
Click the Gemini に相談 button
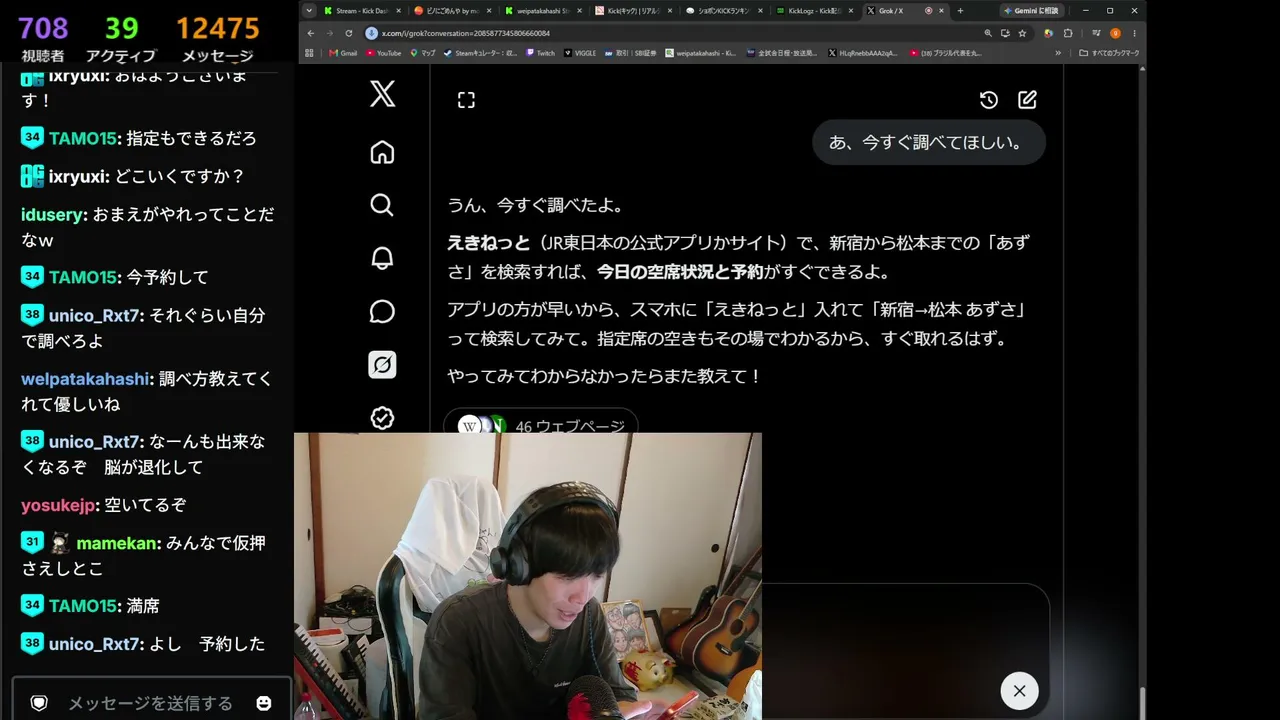(x=1030, y=11)
